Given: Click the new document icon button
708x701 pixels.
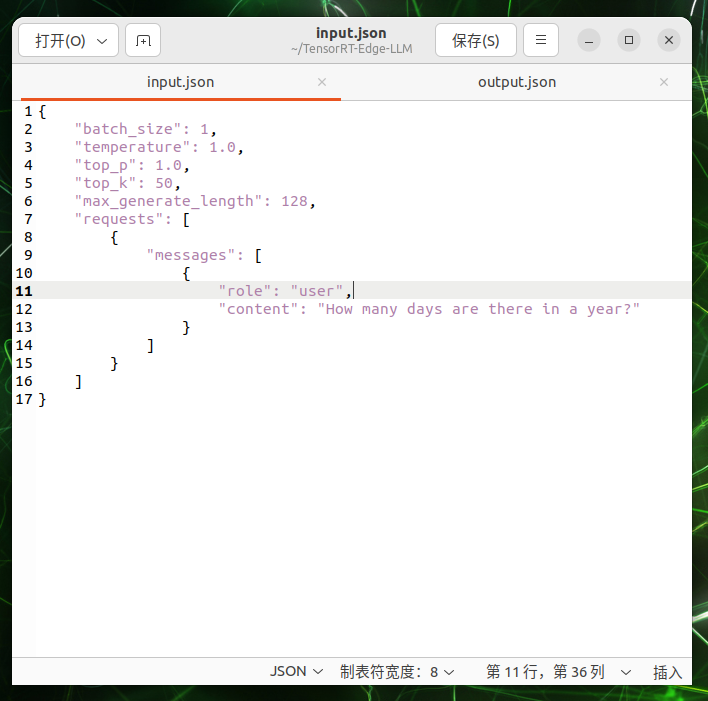Looking at the screenshot, I should [143, 40].
